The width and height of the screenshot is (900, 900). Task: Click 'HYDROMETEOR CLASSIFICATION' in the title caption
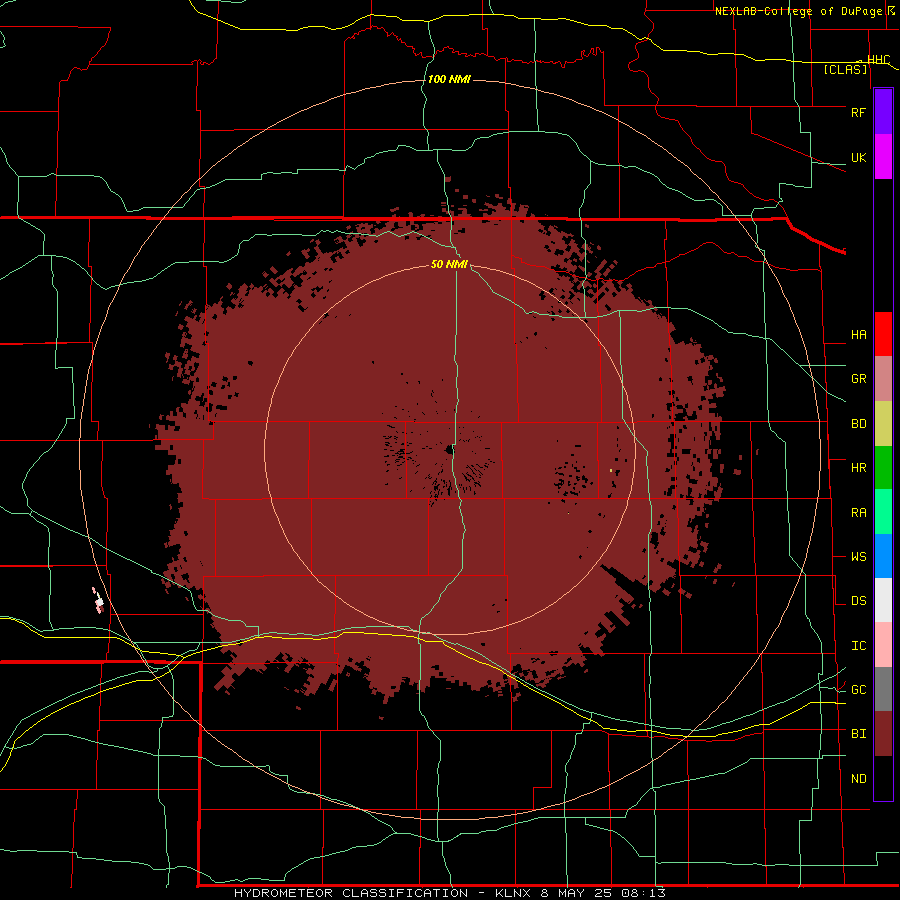pos(351,893)
